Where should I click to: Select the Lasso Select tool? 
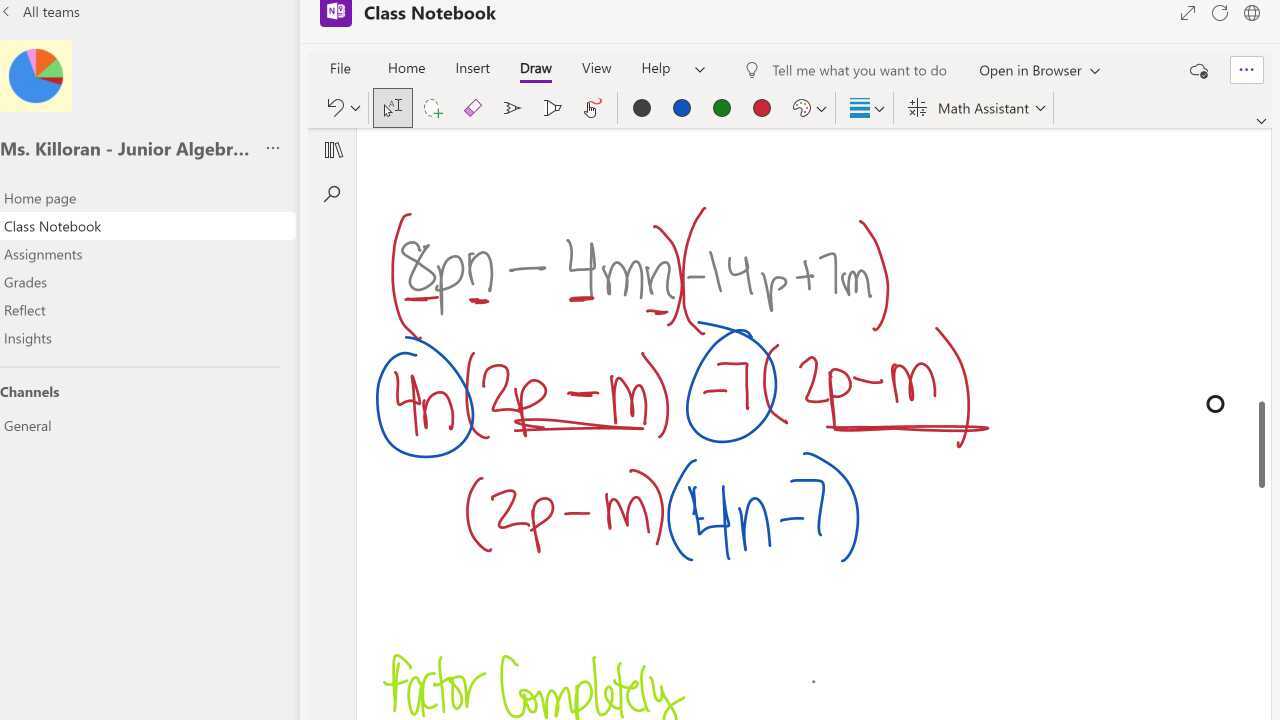coord(432,107)
